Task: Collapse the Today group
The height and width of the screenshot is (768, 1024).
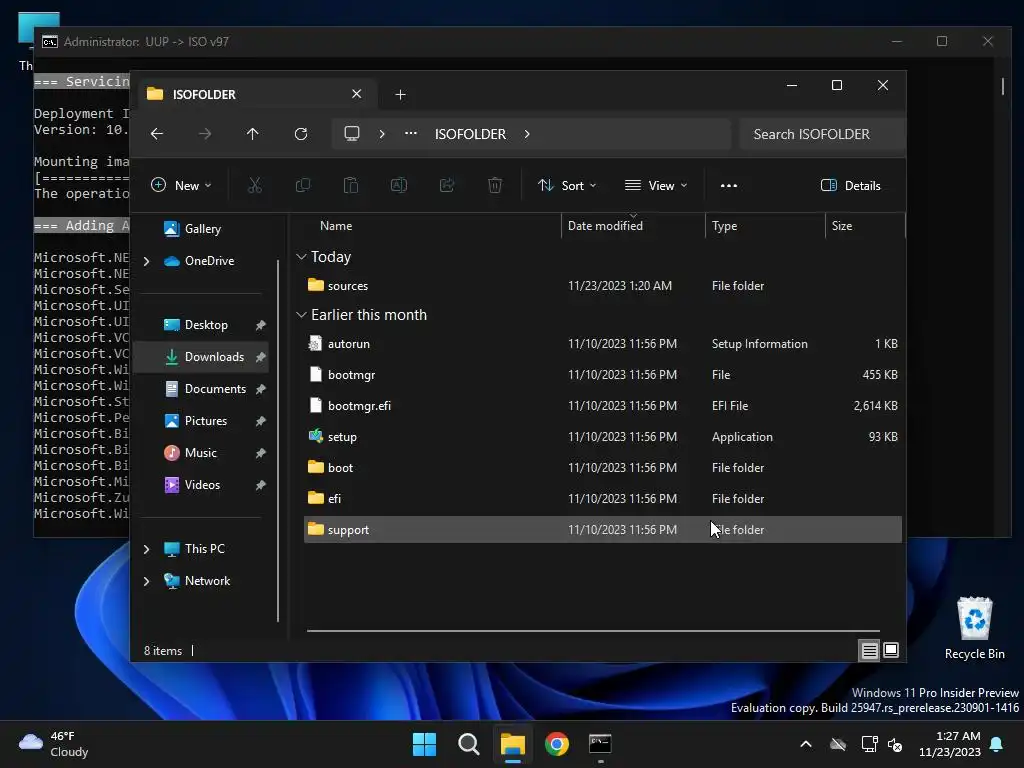Action: point(301,257)
